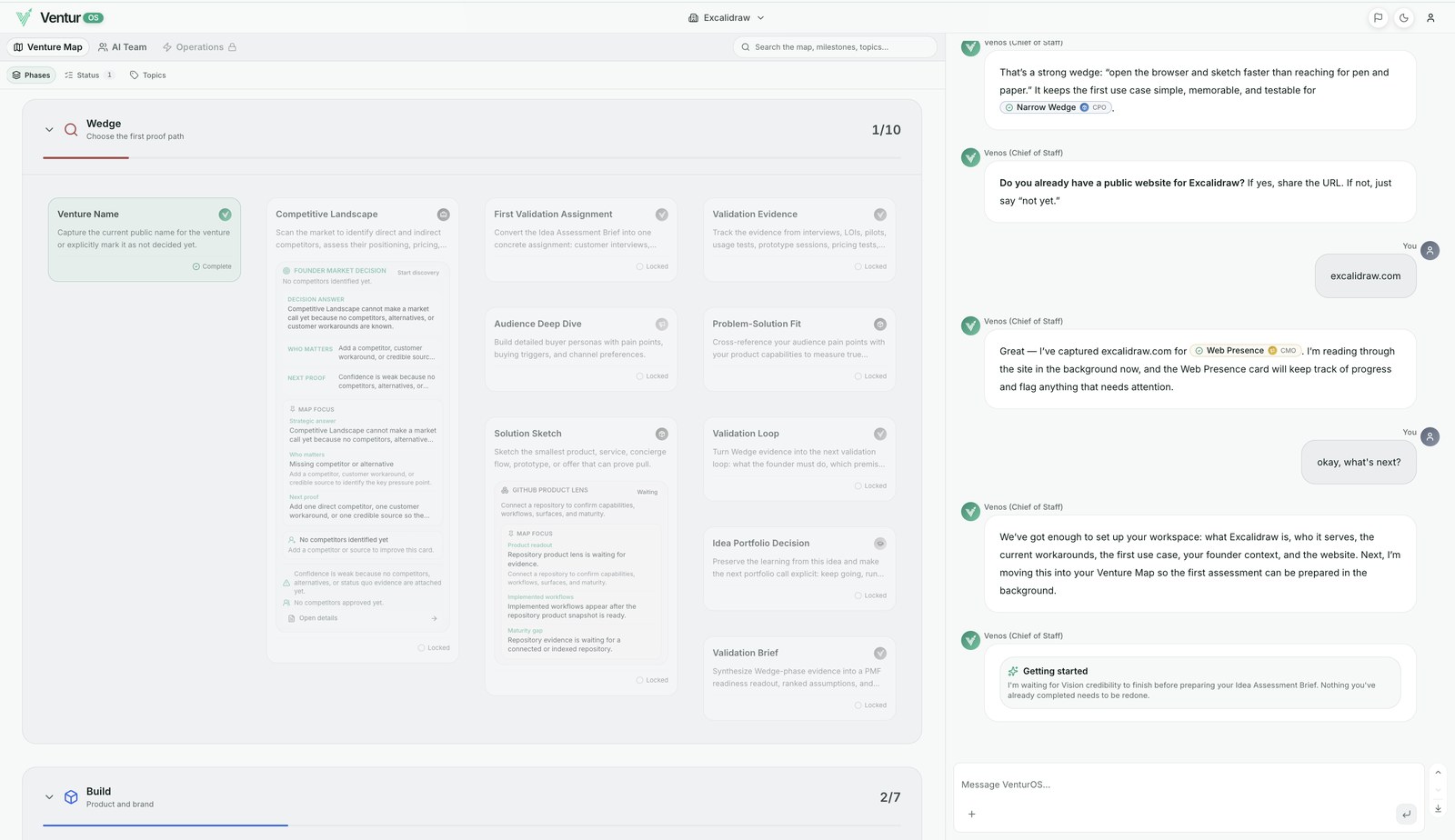Click the Wedge phase progress bar
The height and width of the screenshot is (840, 1455).
coord(472,158)
